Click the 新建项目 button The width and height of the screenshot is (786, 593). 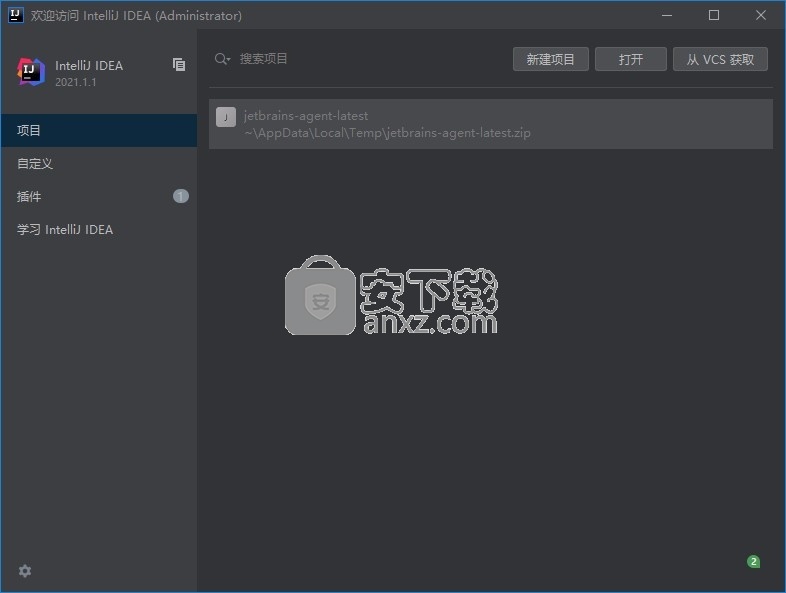tap(550, 59)
